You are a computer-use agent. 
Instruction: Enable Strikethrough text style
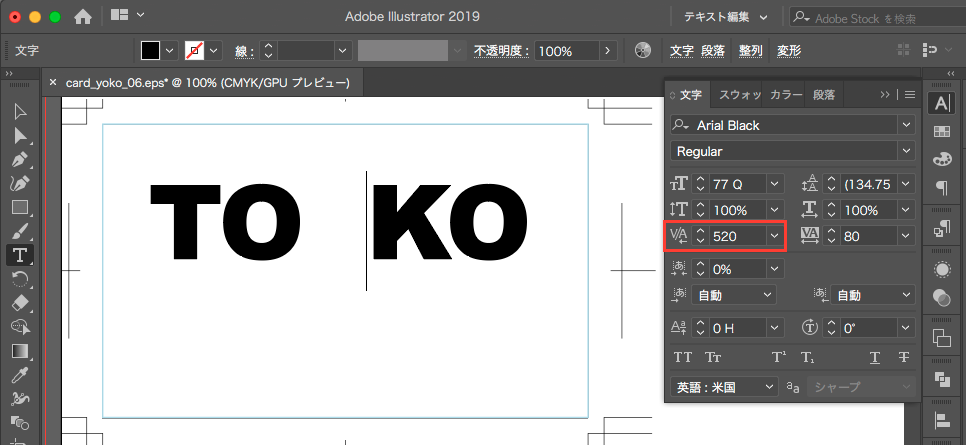(x=904, y=357)
